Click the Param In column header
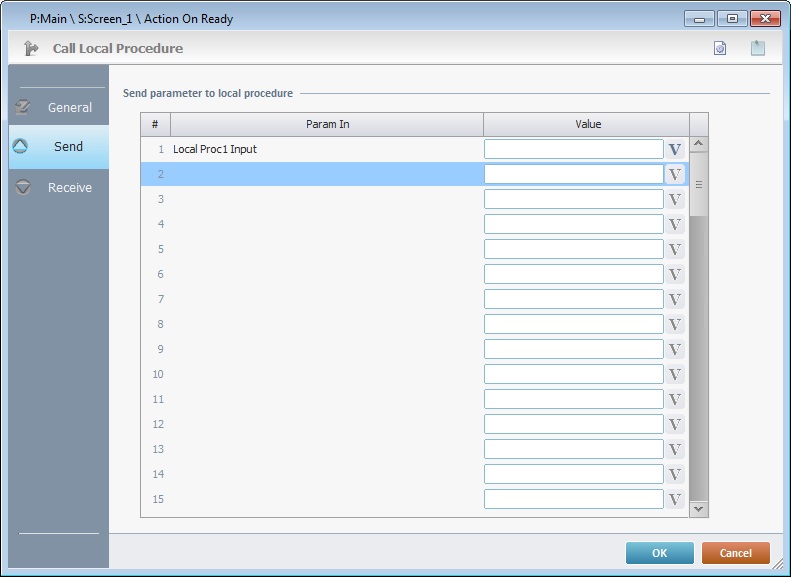791x577 pixels. [x=327, y=124]
